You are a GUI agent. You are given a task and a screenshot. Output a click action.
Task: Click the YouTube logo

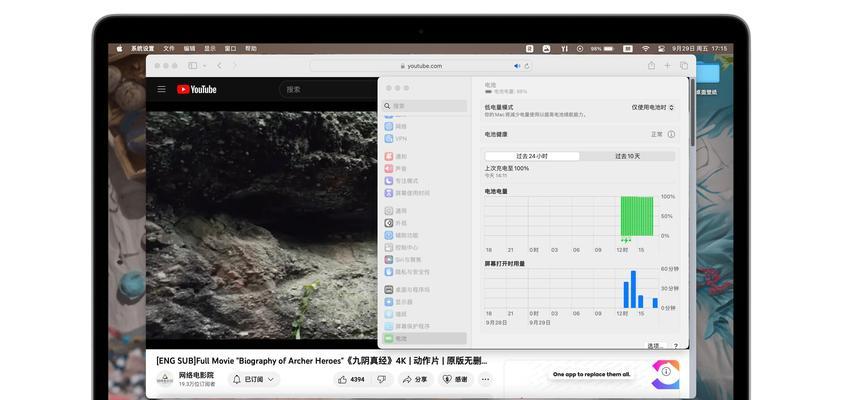(197, 89)
